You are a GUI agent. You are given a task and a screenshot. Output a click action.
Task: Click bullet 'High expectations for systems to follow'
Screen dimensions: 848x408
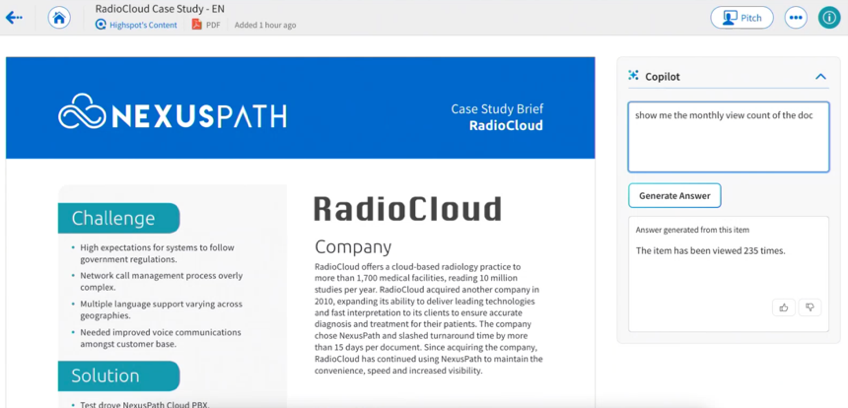click(x=157, y=247)
